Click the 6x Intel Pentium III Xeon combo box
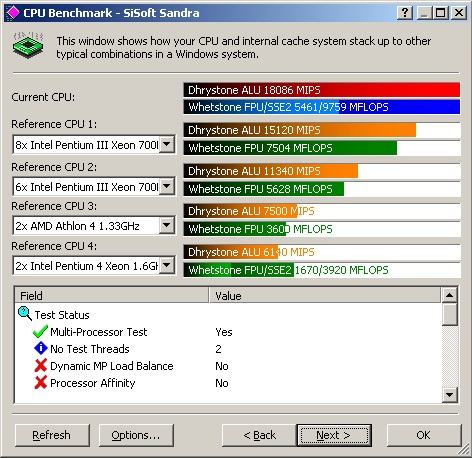This screenshot has height=458, width=472. pyautogui.click(x=94, y=187)
